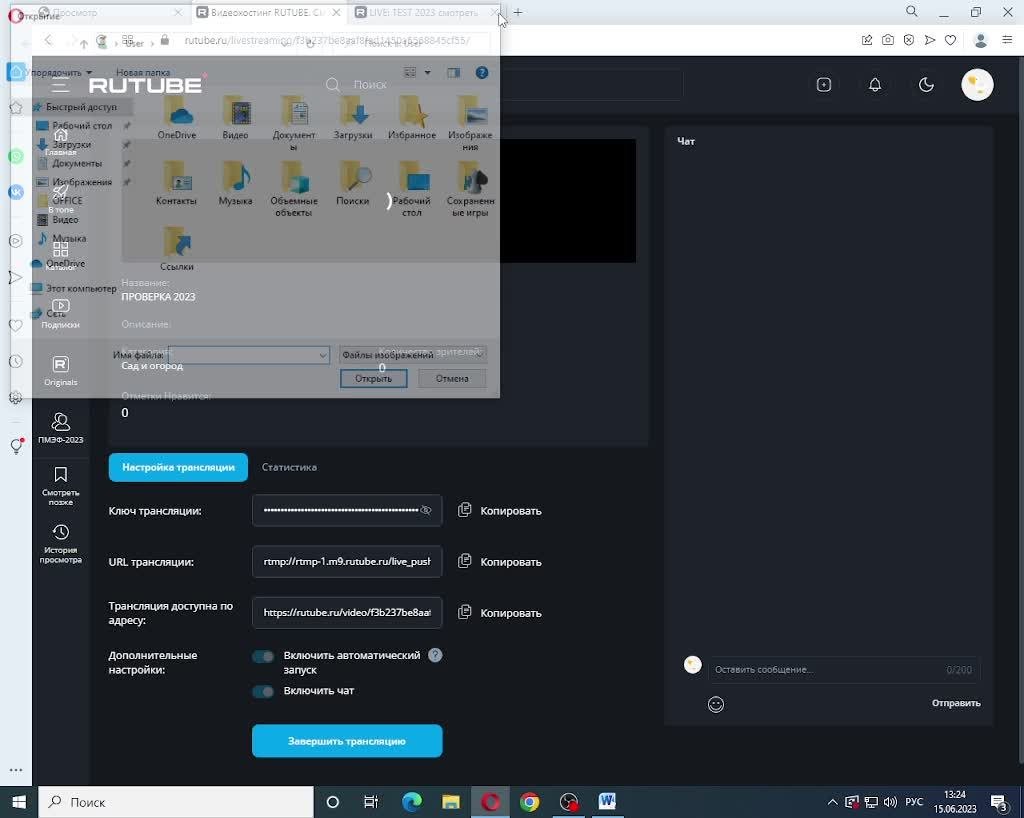Click the Rutube upload video plus icon
1024x818 pixels.
coord(824,85)
